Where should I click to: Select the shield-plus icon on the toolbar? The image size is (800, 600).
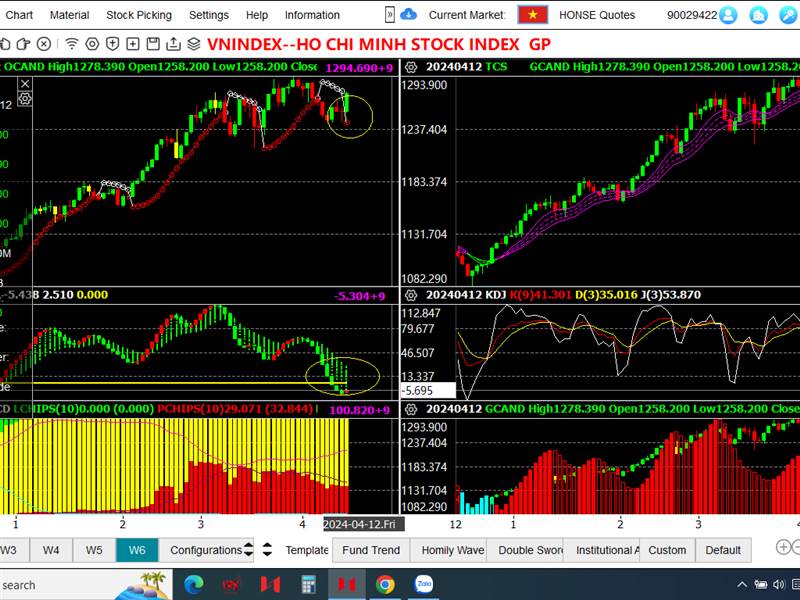click(110, 45)
